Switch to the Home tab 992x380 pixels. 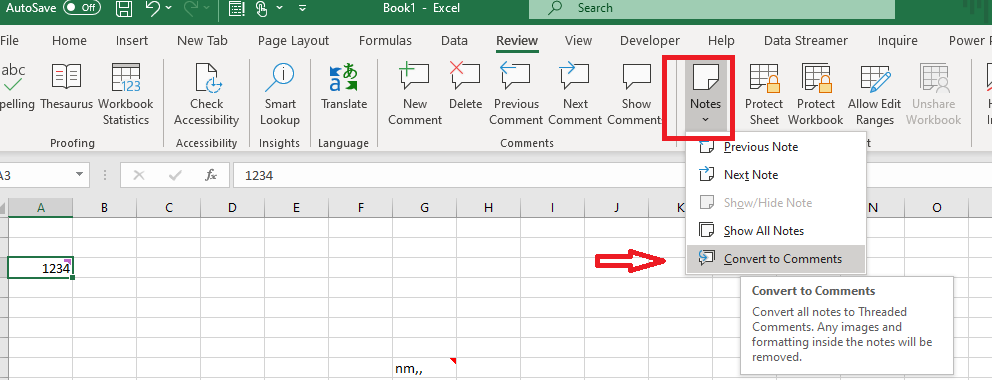(x=69, y=40)
